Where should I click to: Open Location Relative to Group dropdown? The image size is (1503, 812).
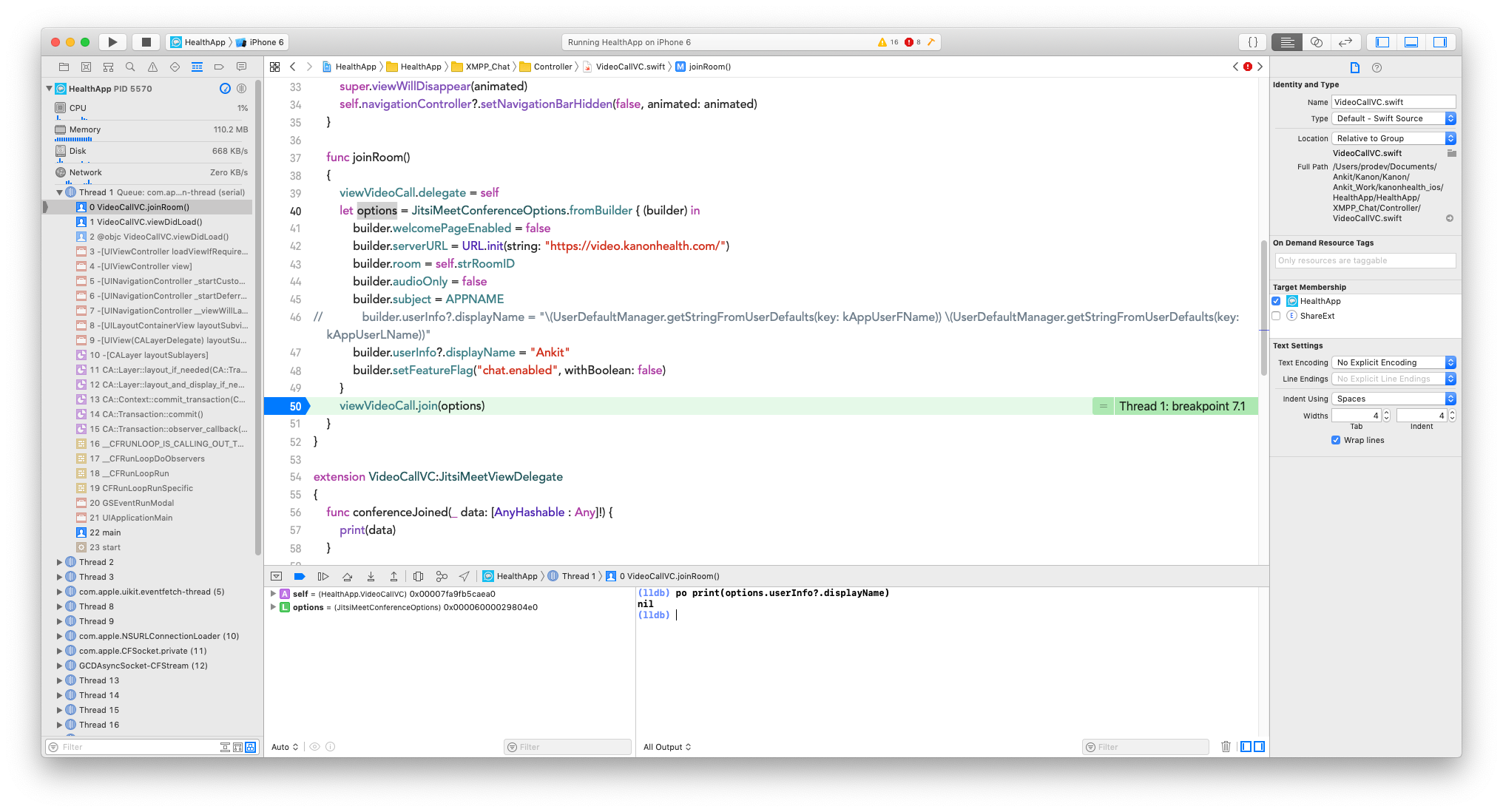click(1394, 138)
